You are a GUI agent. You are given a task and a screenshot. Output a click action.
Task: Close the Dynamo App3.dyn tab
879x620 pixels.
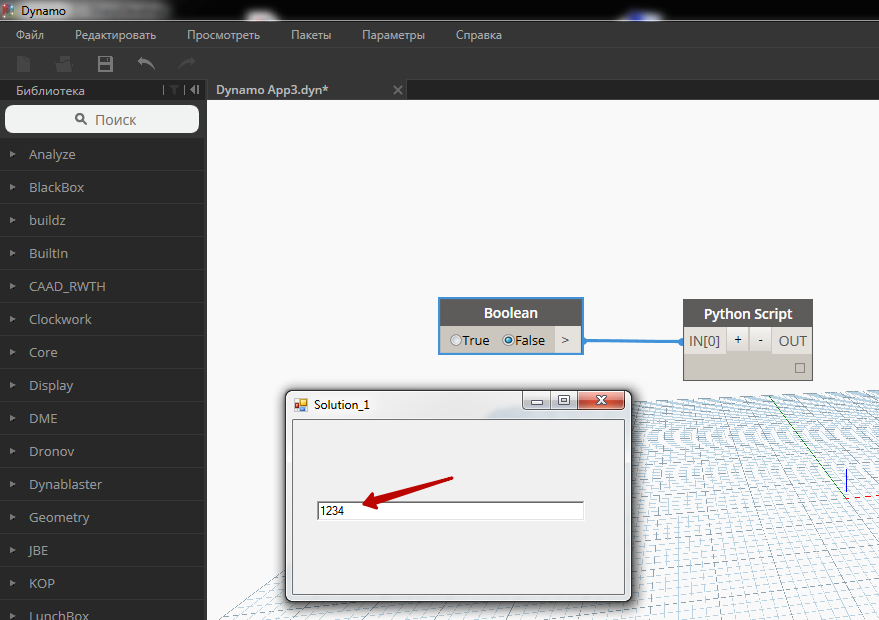coord(397,90)
